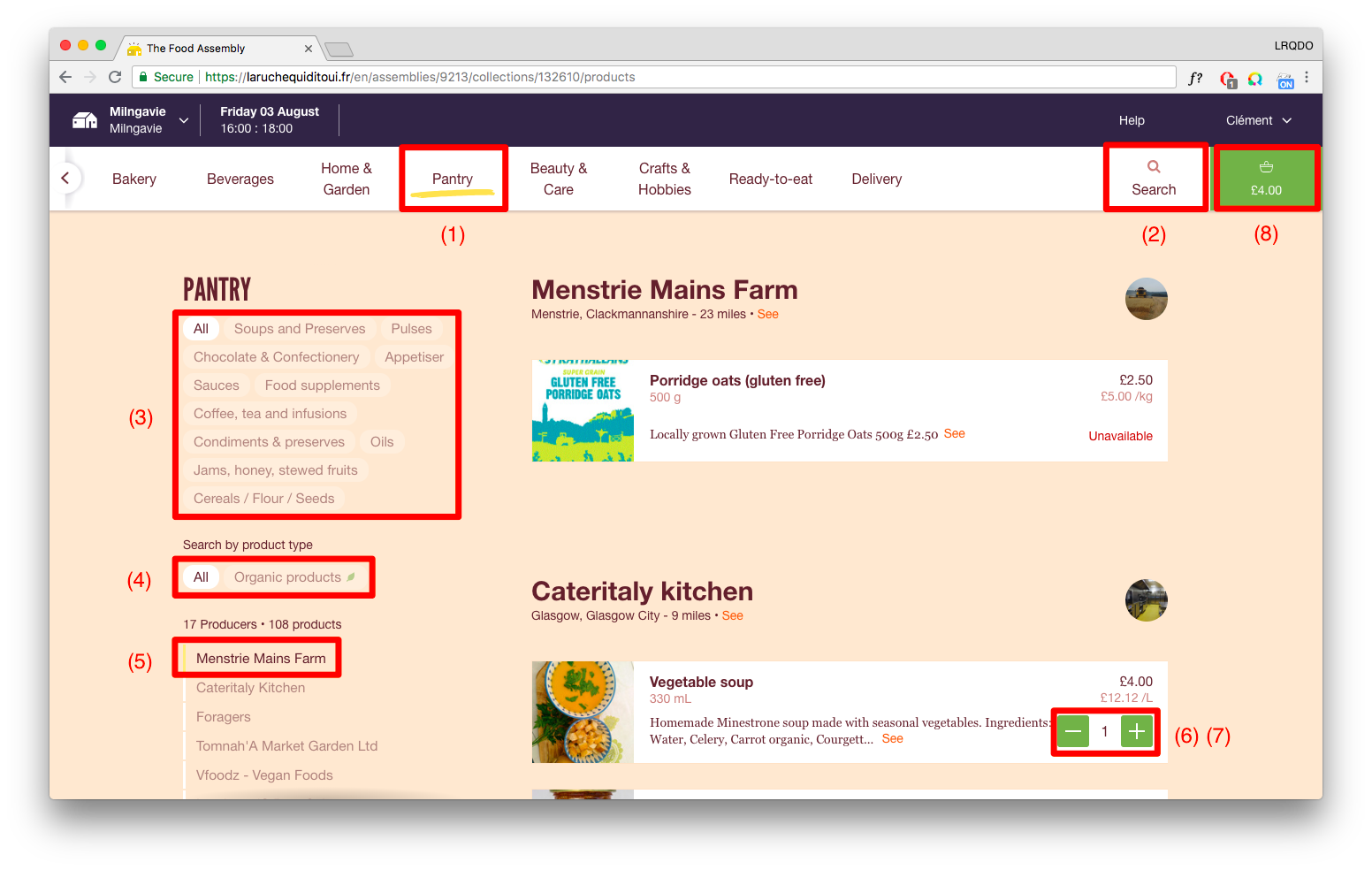Open the f? extension icon

[1195, 78]
